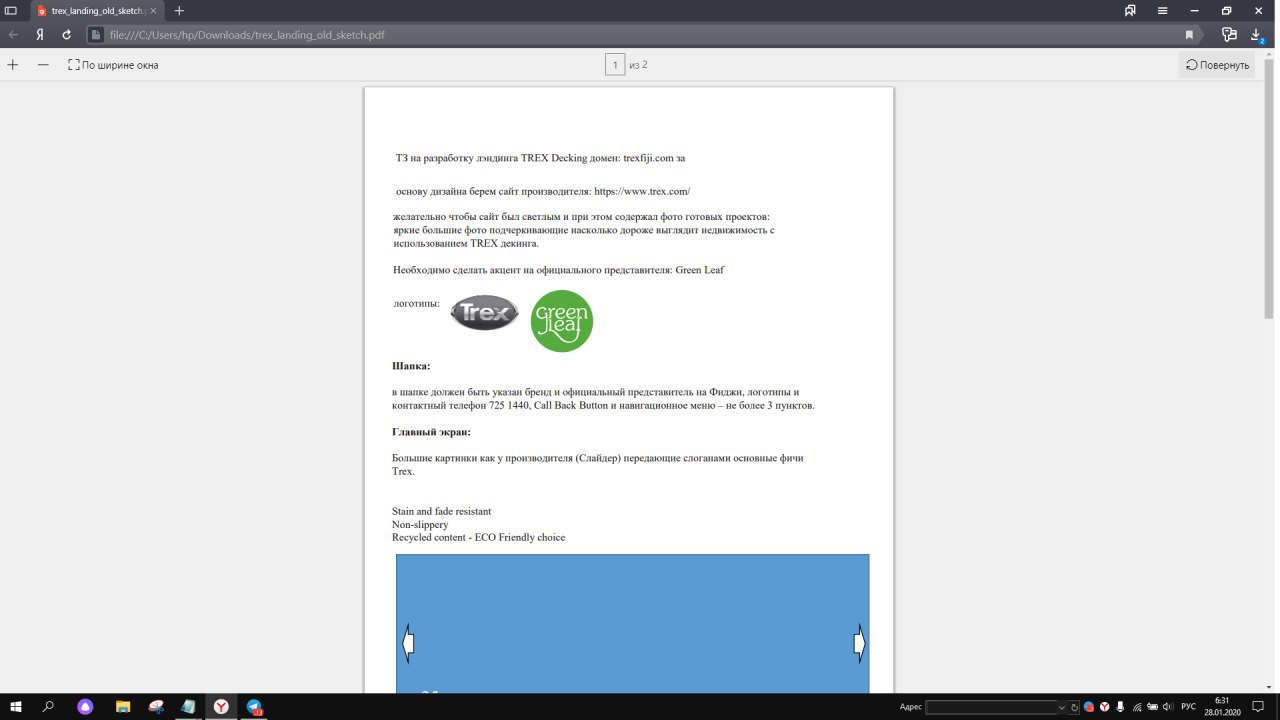This screenshot has width=1280, height=720.
Task: Zoom in on the PDF with the plus icon
Action: click(13, 64)
